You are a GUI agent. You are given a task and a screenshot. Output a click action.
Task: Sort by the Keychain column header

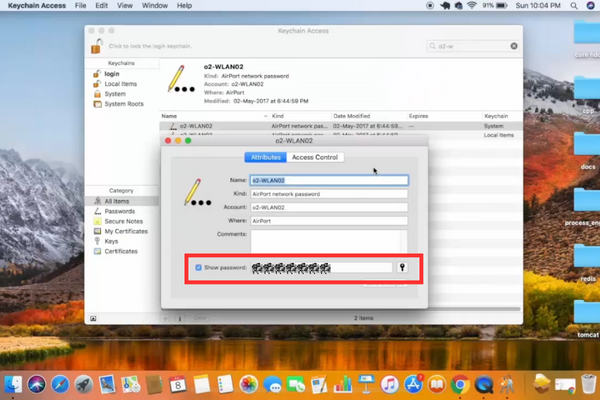[502, 116]
